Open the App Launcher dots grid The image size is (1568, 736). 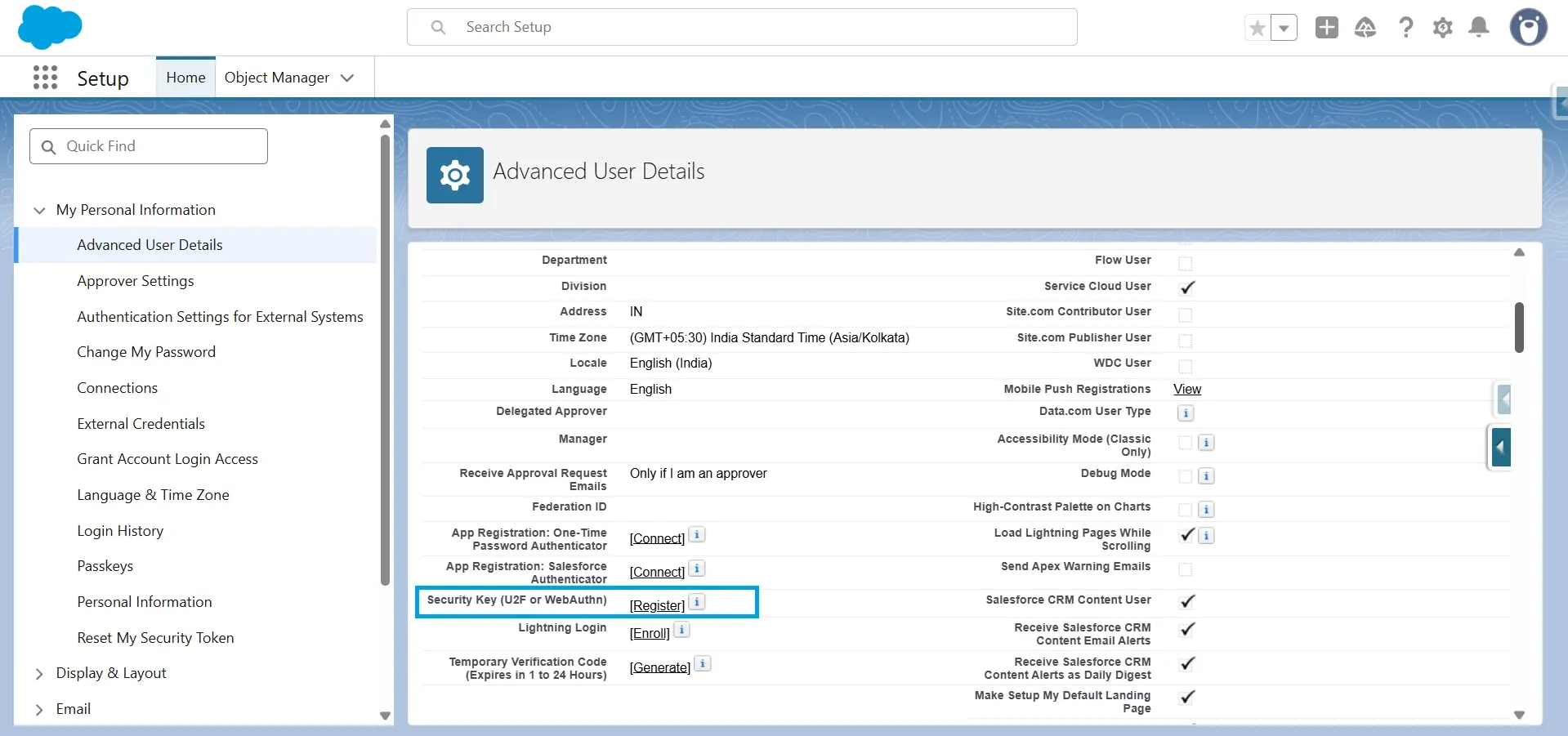(x=45, y=78)
